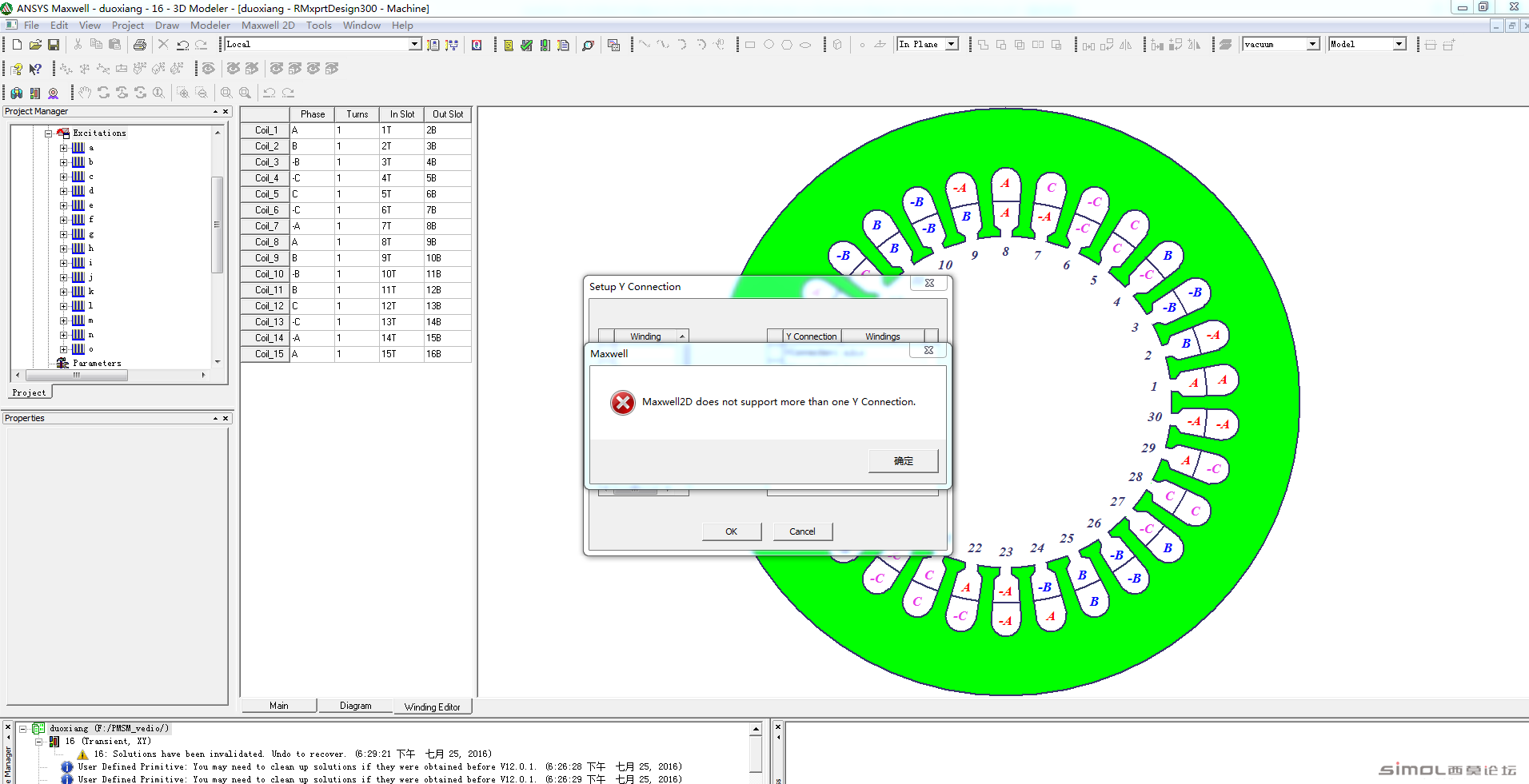Click the Draw rectangle tool

(750, 45)
